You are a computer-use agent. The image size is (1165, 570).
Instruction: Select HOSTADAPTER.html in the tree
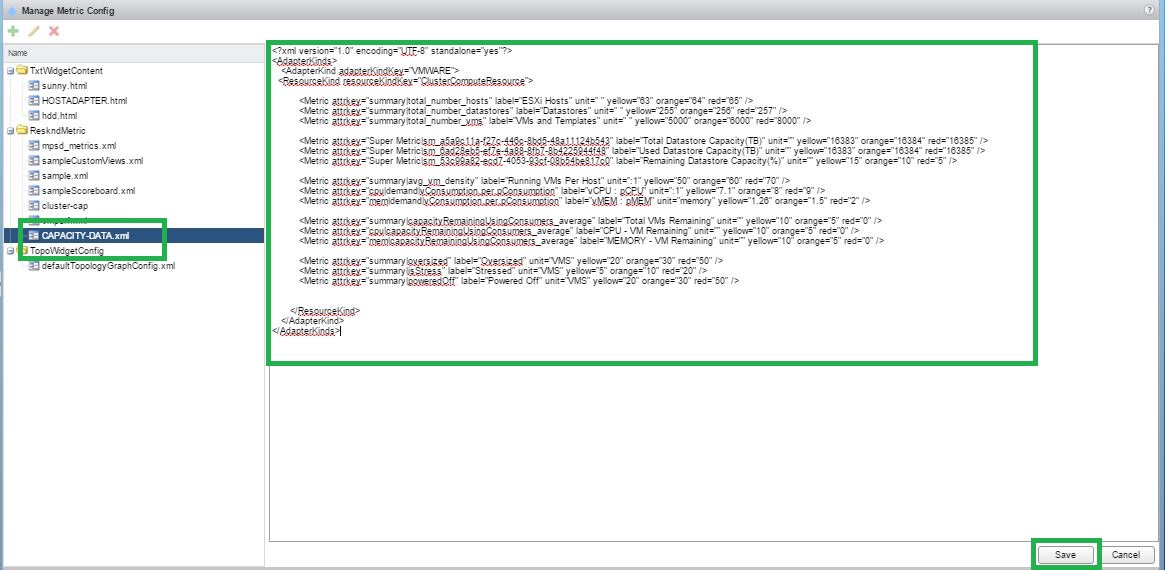pyautogui.click(x=84, y=101)
